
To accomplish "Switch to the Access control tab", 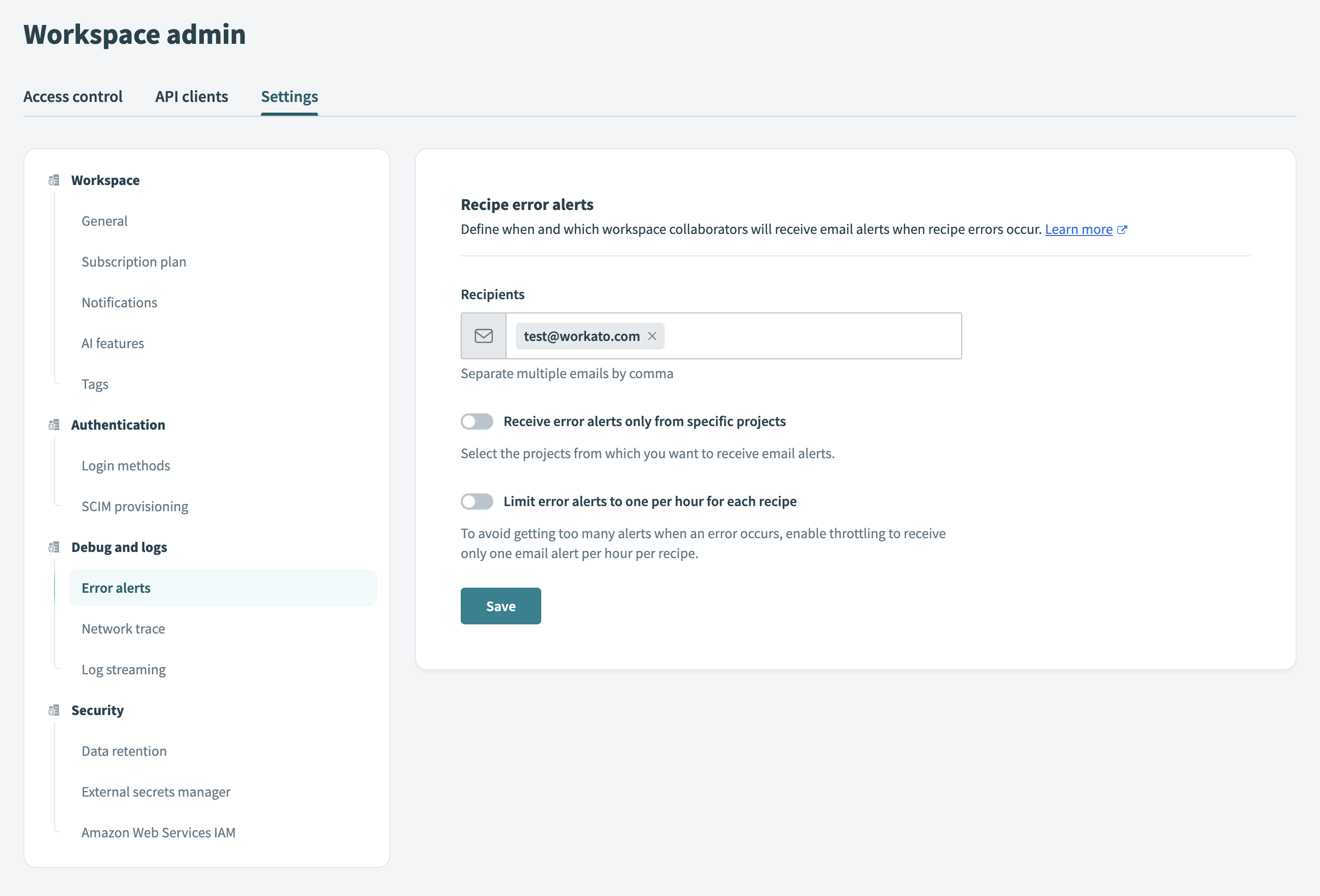I will (73, 97).
